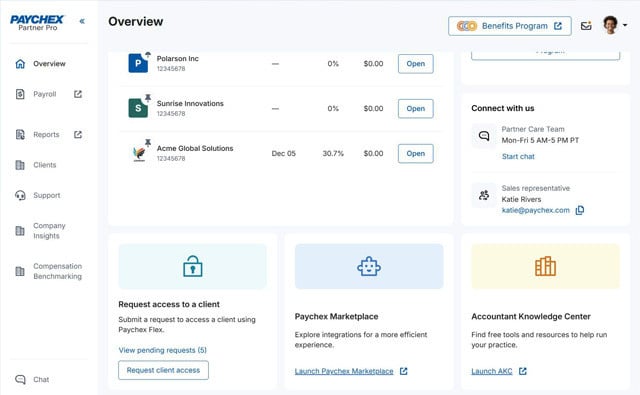Click the Clients building icon
This screenshot has height=395, width=640.
(x=20, y=165)
